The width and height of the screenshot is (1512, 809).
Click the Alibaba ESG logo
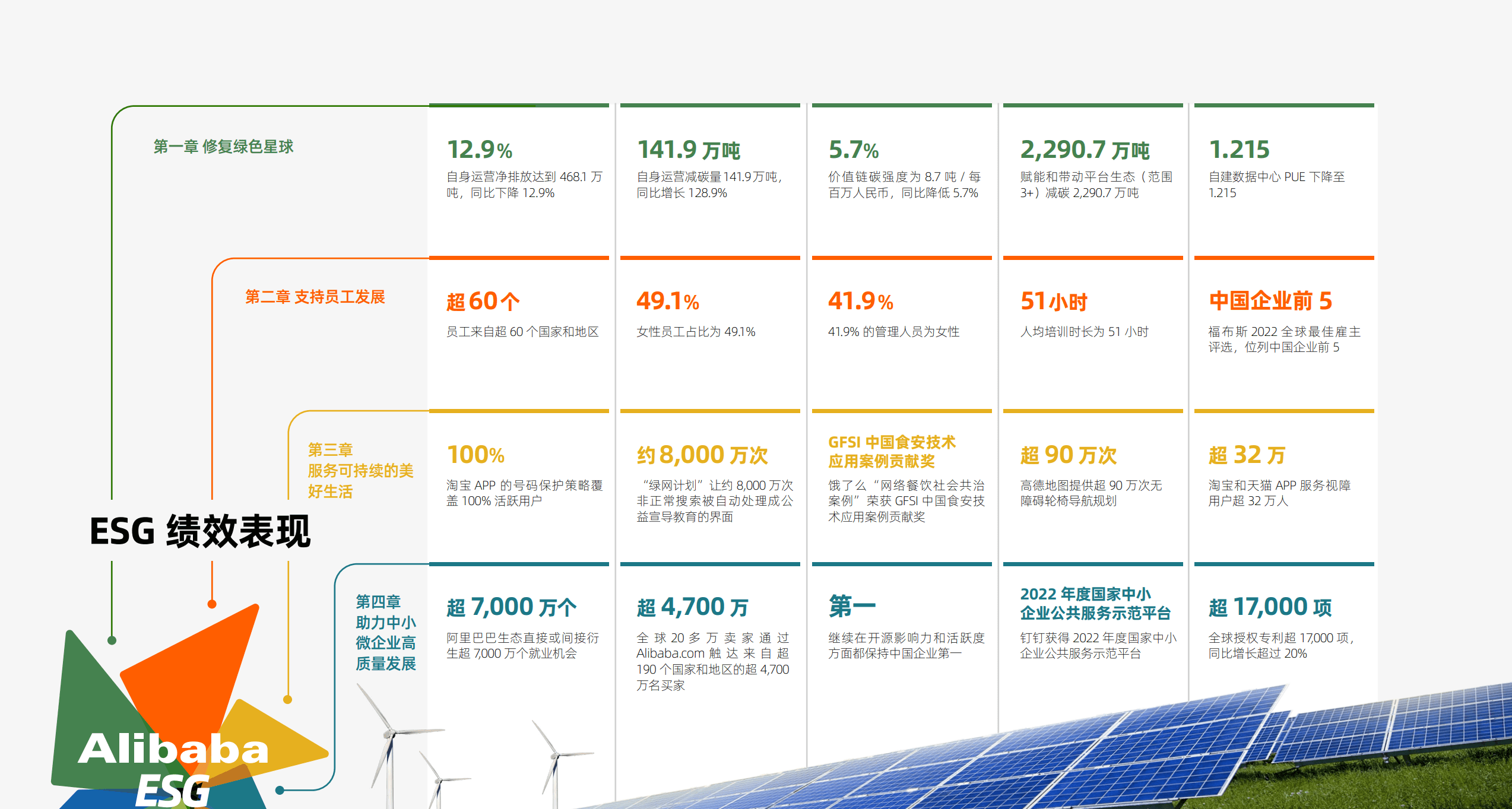point(189,708)
